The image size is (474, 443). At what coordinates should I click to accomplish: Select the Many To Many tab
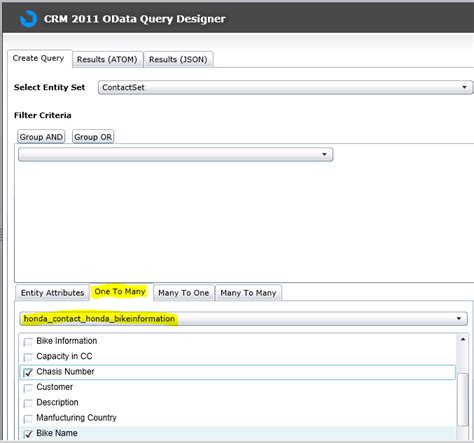pos(248,293)
